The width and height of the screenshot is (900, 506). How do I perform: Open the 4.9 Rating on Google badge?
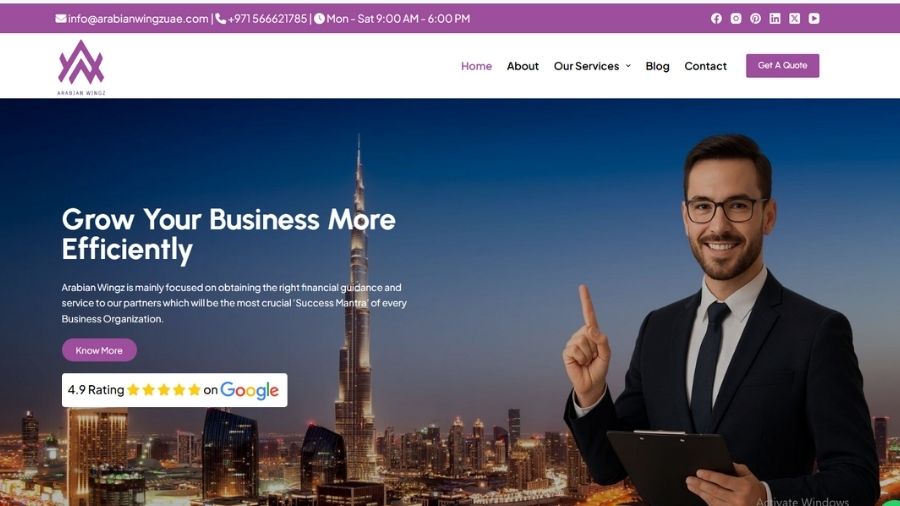point(174,390)
